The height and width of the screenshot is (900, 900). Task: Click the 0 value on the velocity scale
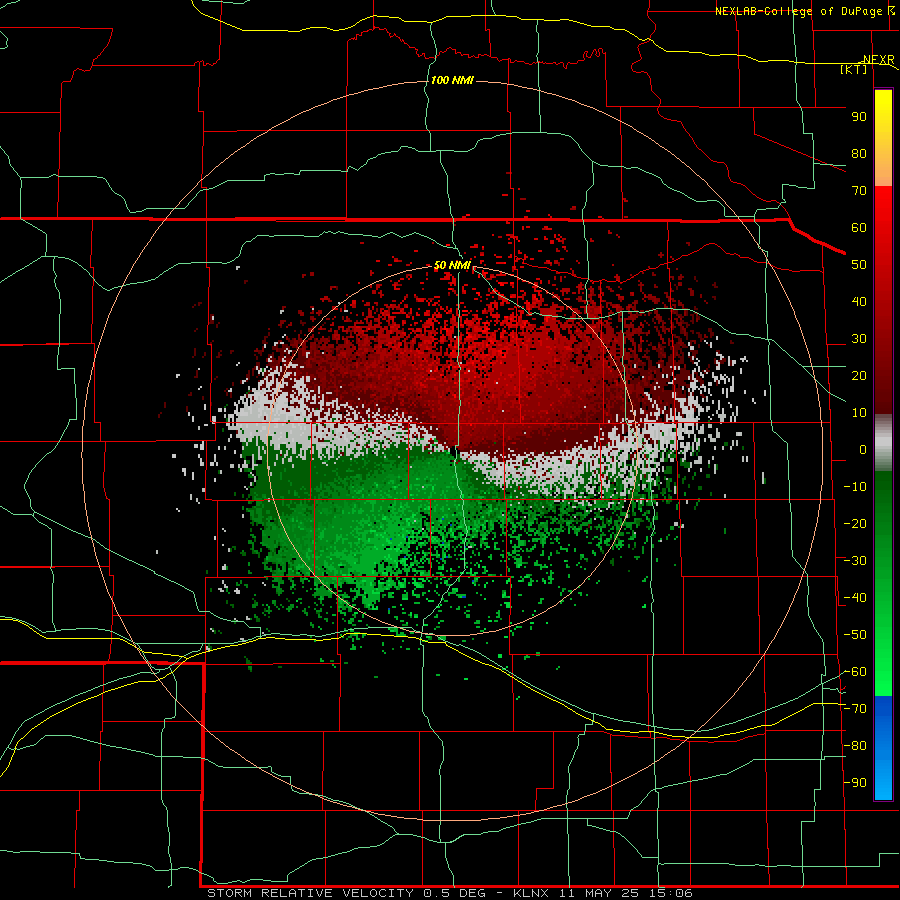click(x=863, y=450)
